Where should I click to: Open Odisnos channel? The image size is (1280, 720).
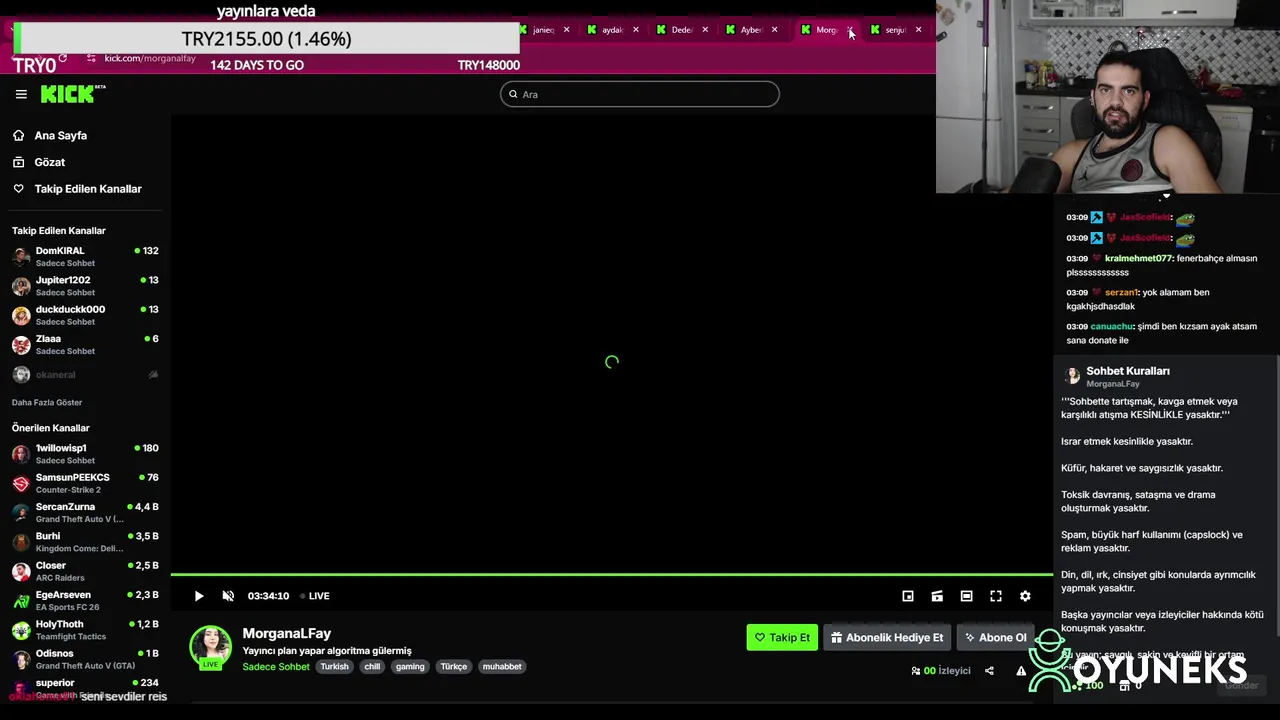tap(85, 659)
